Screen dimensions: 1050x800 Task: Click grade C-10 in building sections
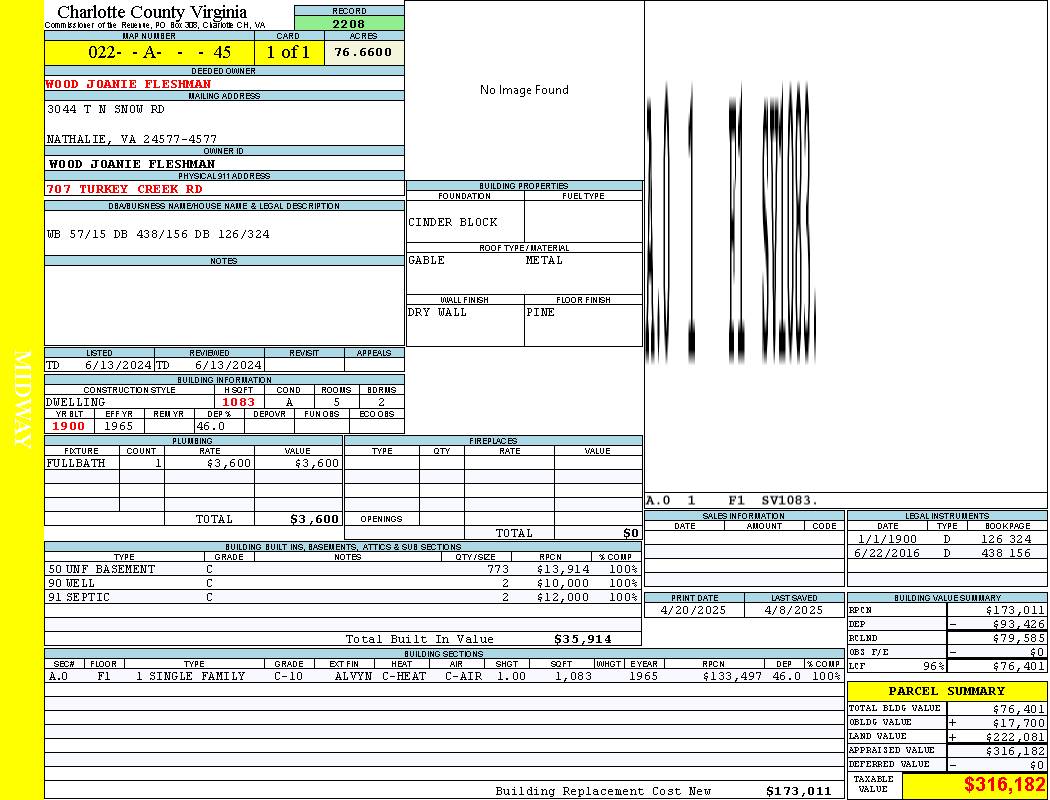point(289,676)
